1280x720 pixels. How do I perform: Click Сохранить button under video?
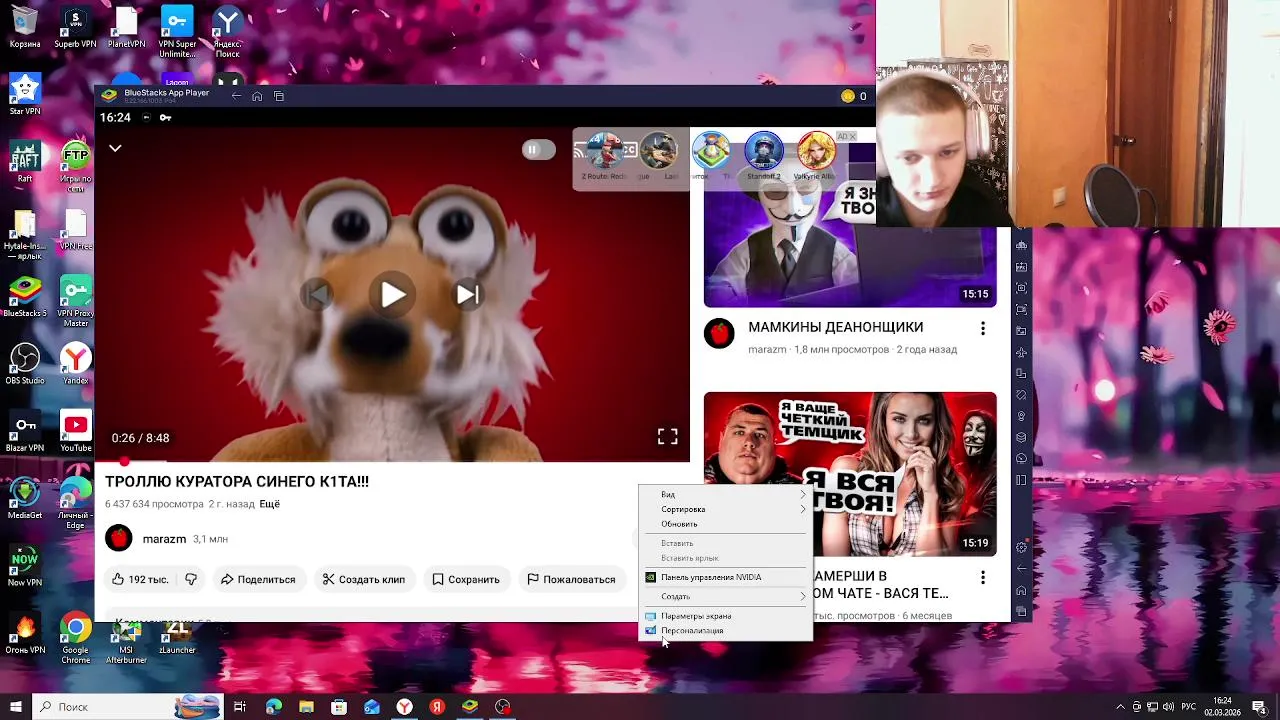466,579
